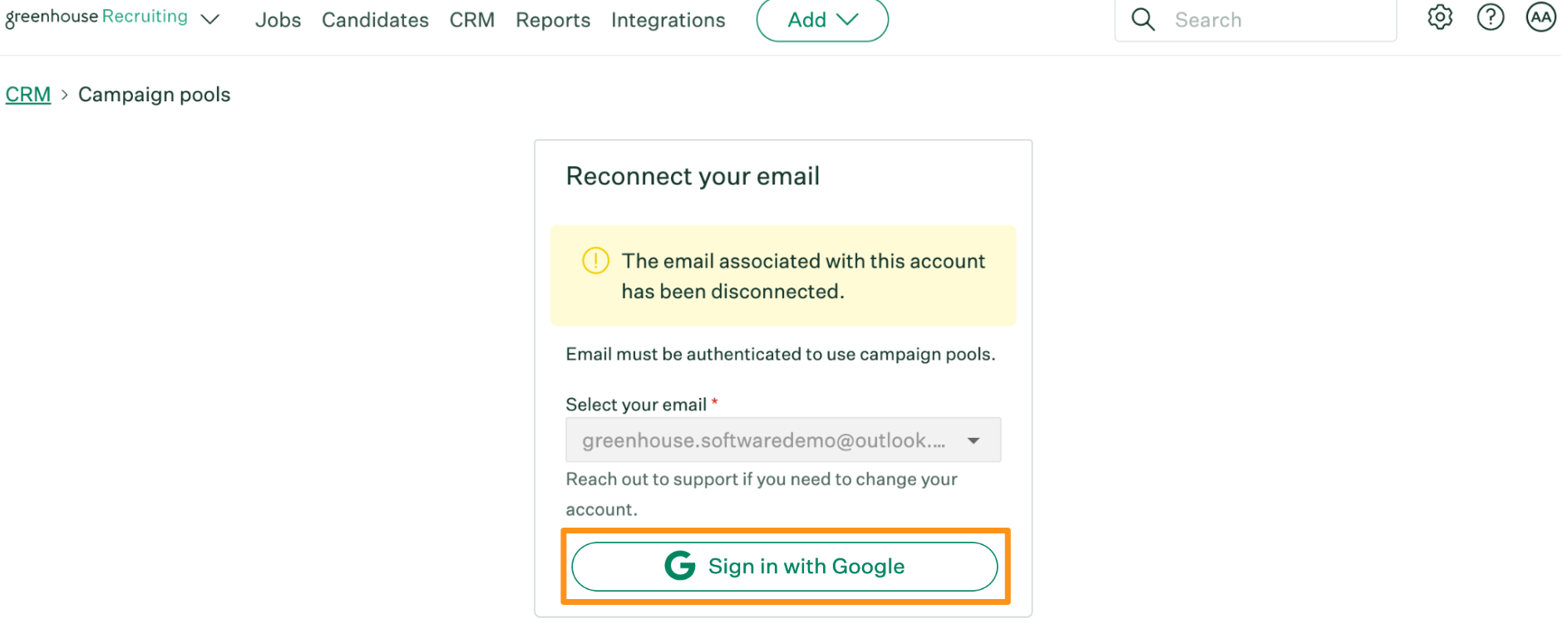Click the Campaign pools breadcrumb label

coord(153,94)
